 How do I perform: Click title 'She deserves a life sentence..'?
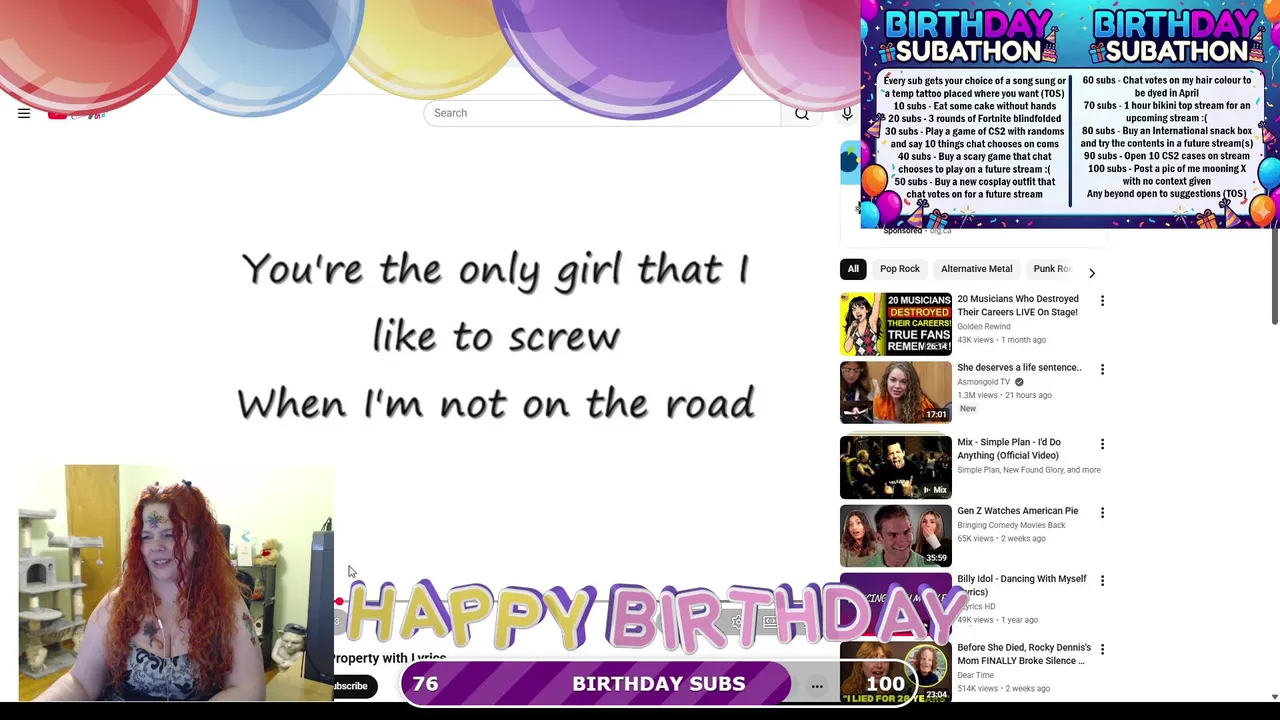pyautogui.click(x=1019, y=367)
